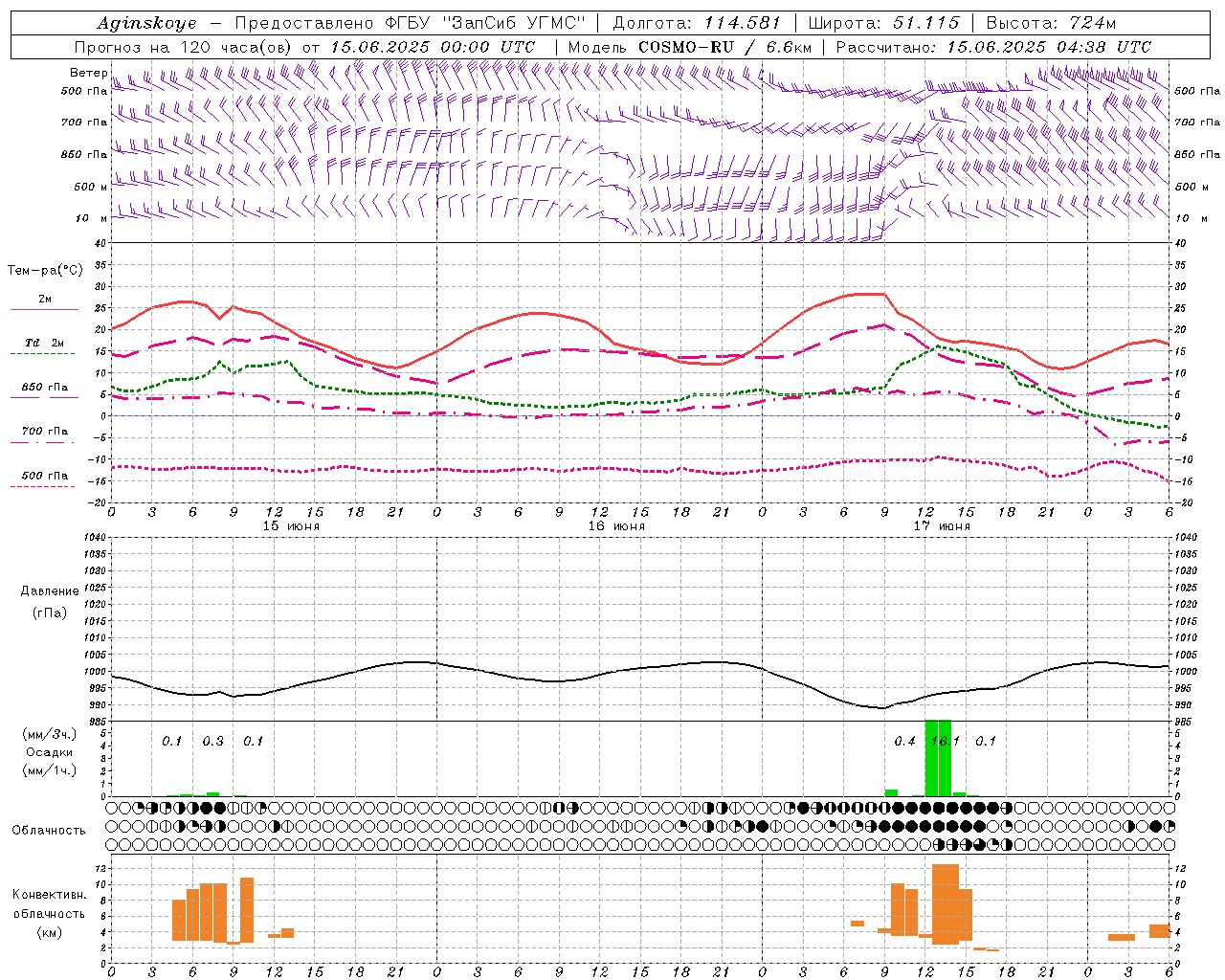Click the Ветер wind panel label
Screen dimensions: 1225x980
88,73
